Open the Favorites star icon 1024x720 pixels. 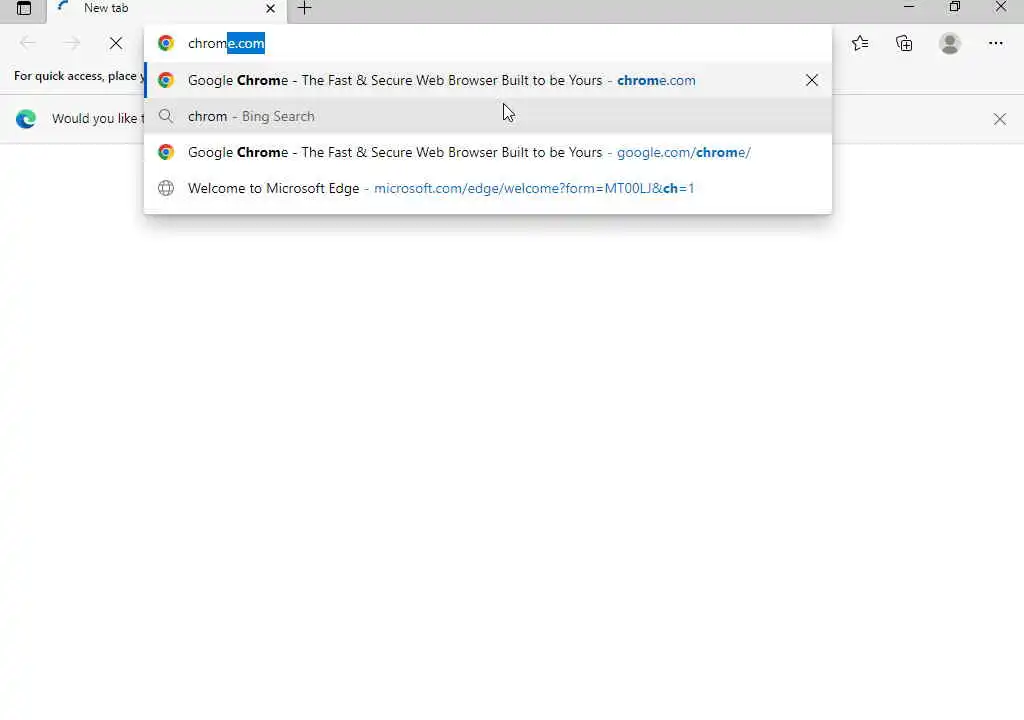[x=859, y=43]
